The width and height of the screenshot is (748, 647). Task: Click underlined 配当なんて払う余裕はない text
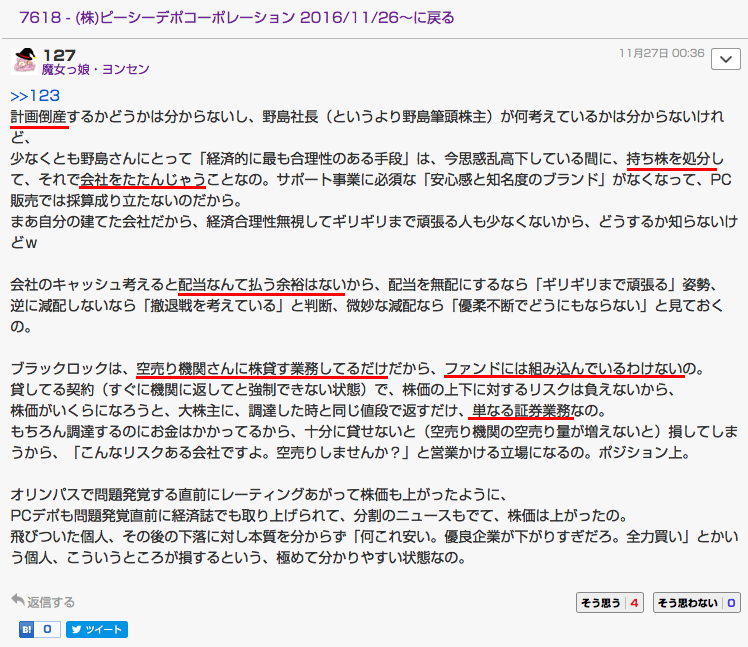(262, 287)
